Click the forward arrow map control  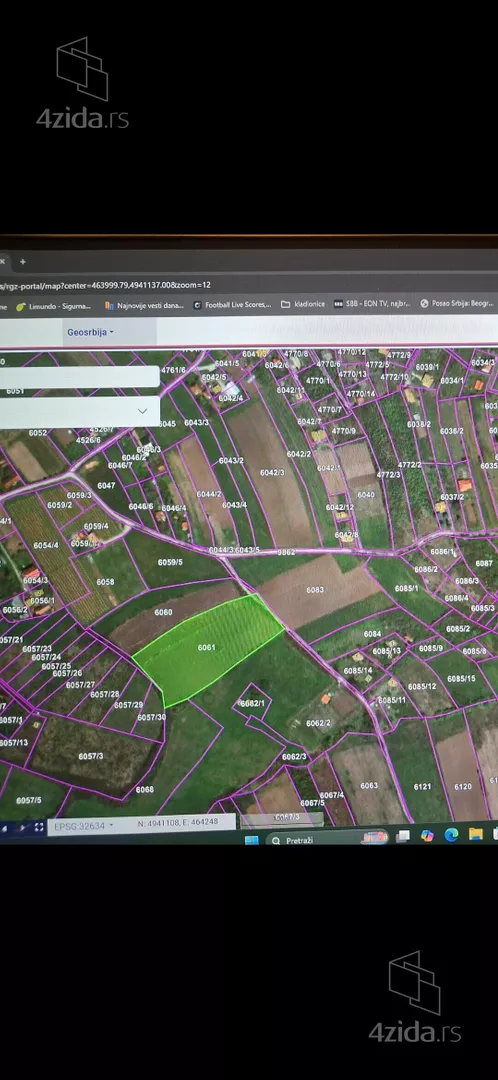click(22, 827)
